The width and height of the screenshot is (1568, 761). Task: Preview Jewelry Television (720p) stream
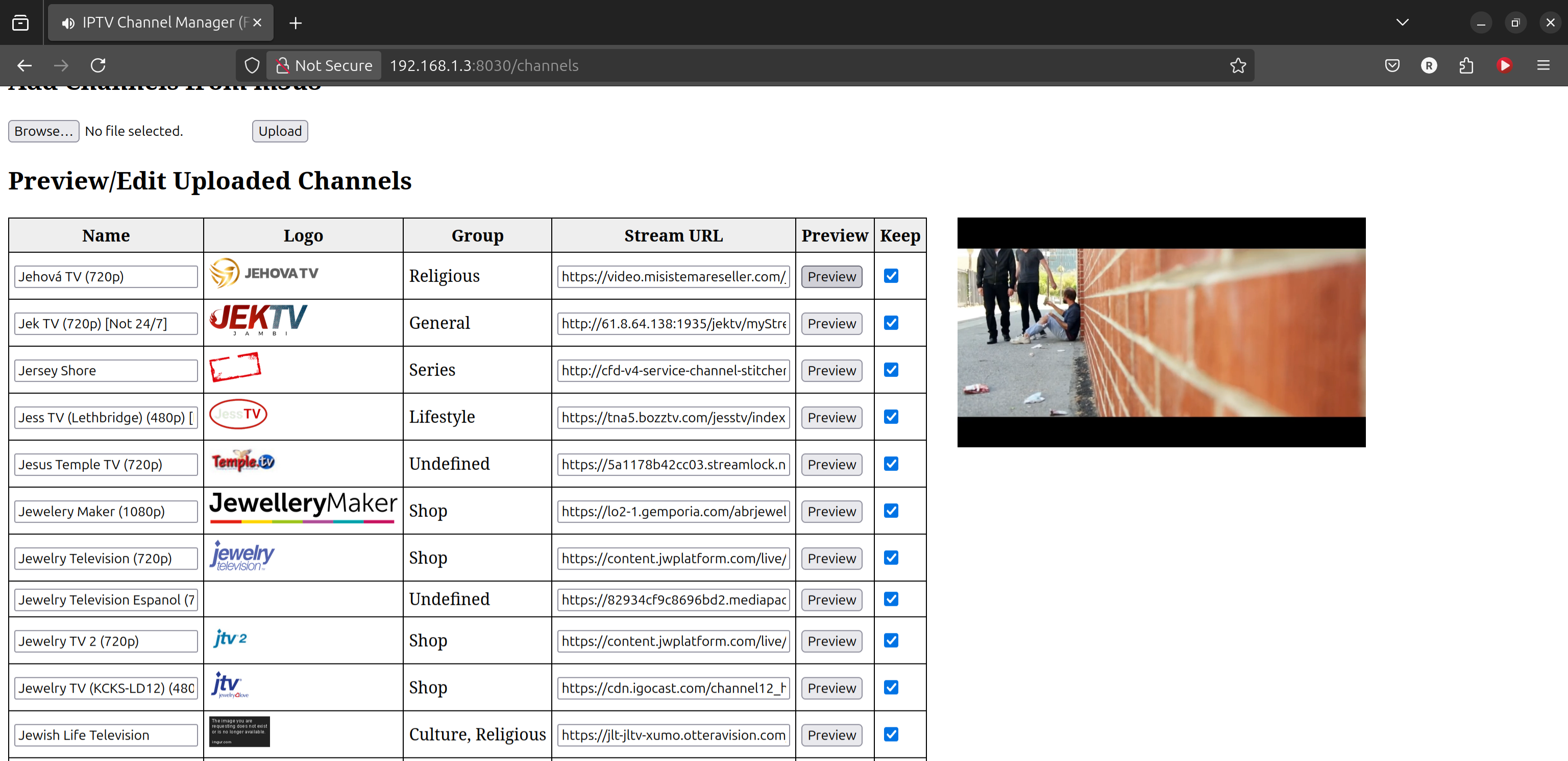[831, 558]
